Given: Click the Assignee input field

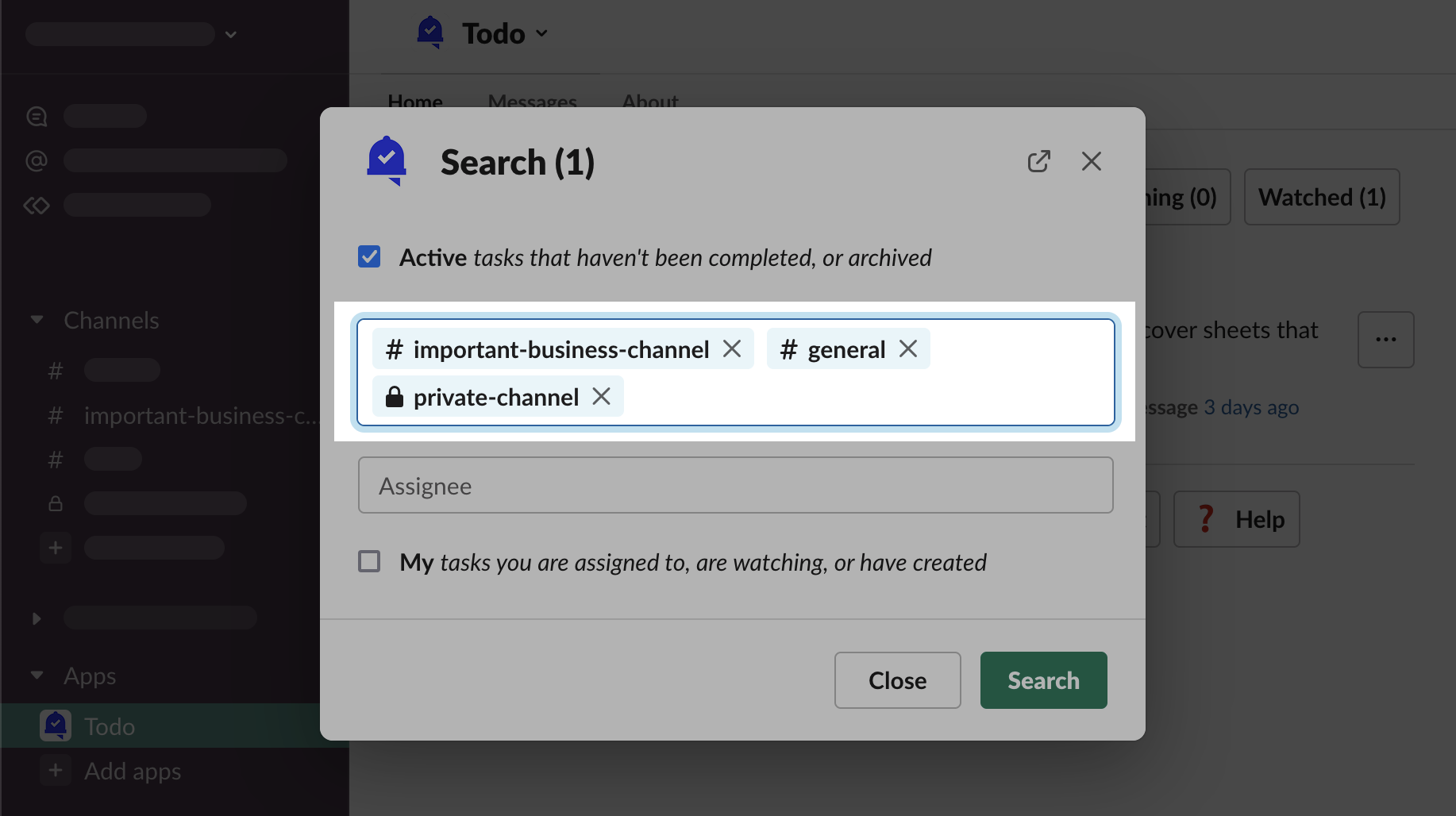Looking at the screenshot, I should 735,485.
